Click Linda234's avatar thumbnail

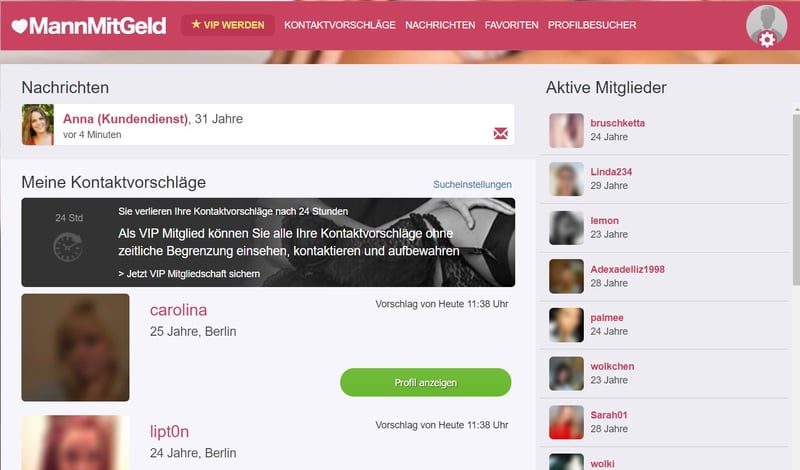click(566, 179)
